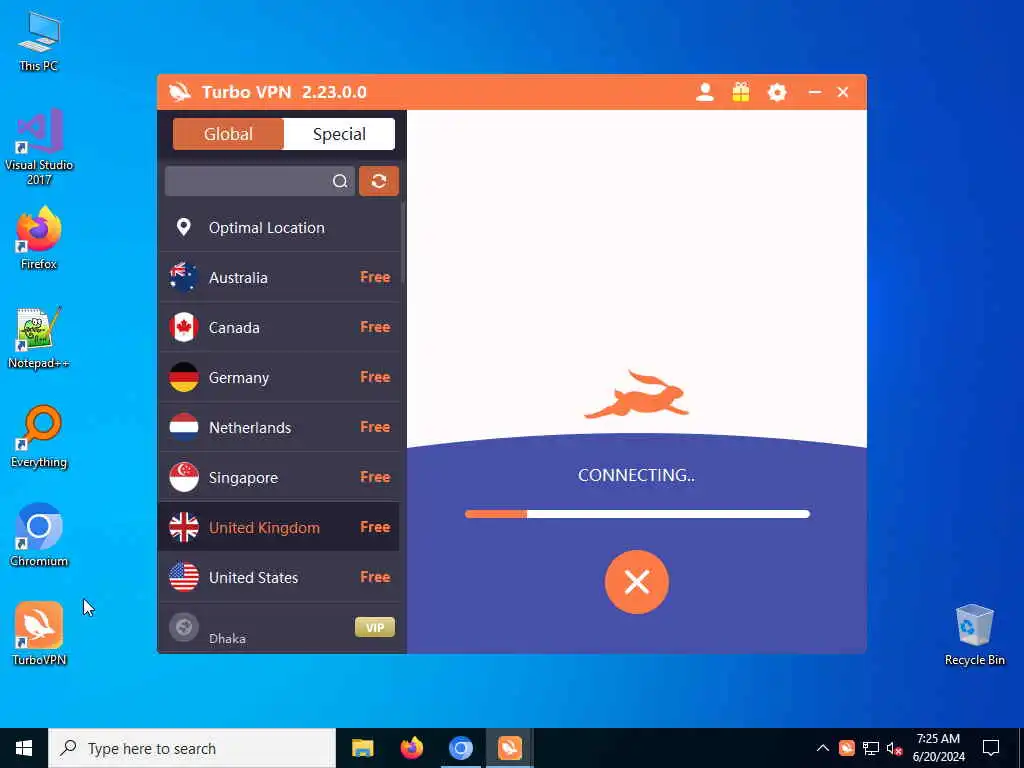
Task: Click the Canada flag icon
Action: (184, 327)
